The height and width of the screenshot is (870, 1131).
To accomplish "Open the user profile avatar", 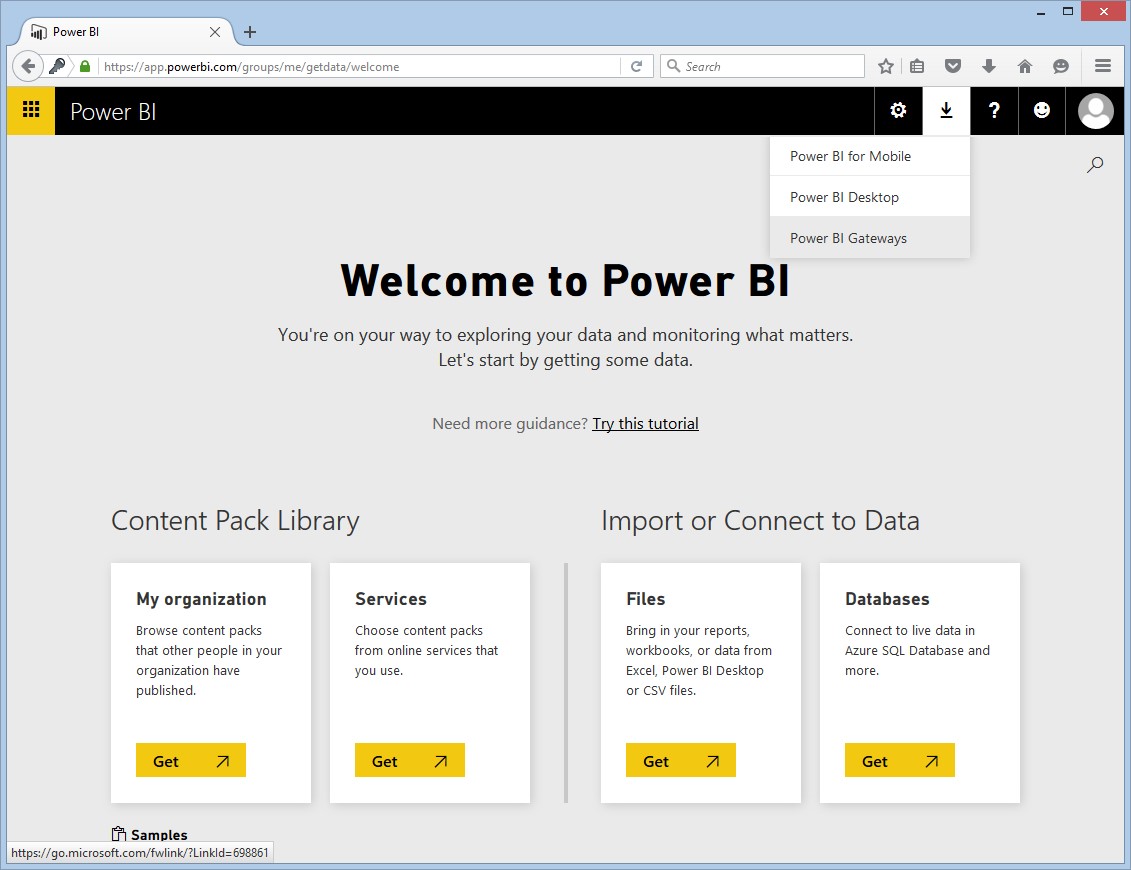I will click(1095, 110).
